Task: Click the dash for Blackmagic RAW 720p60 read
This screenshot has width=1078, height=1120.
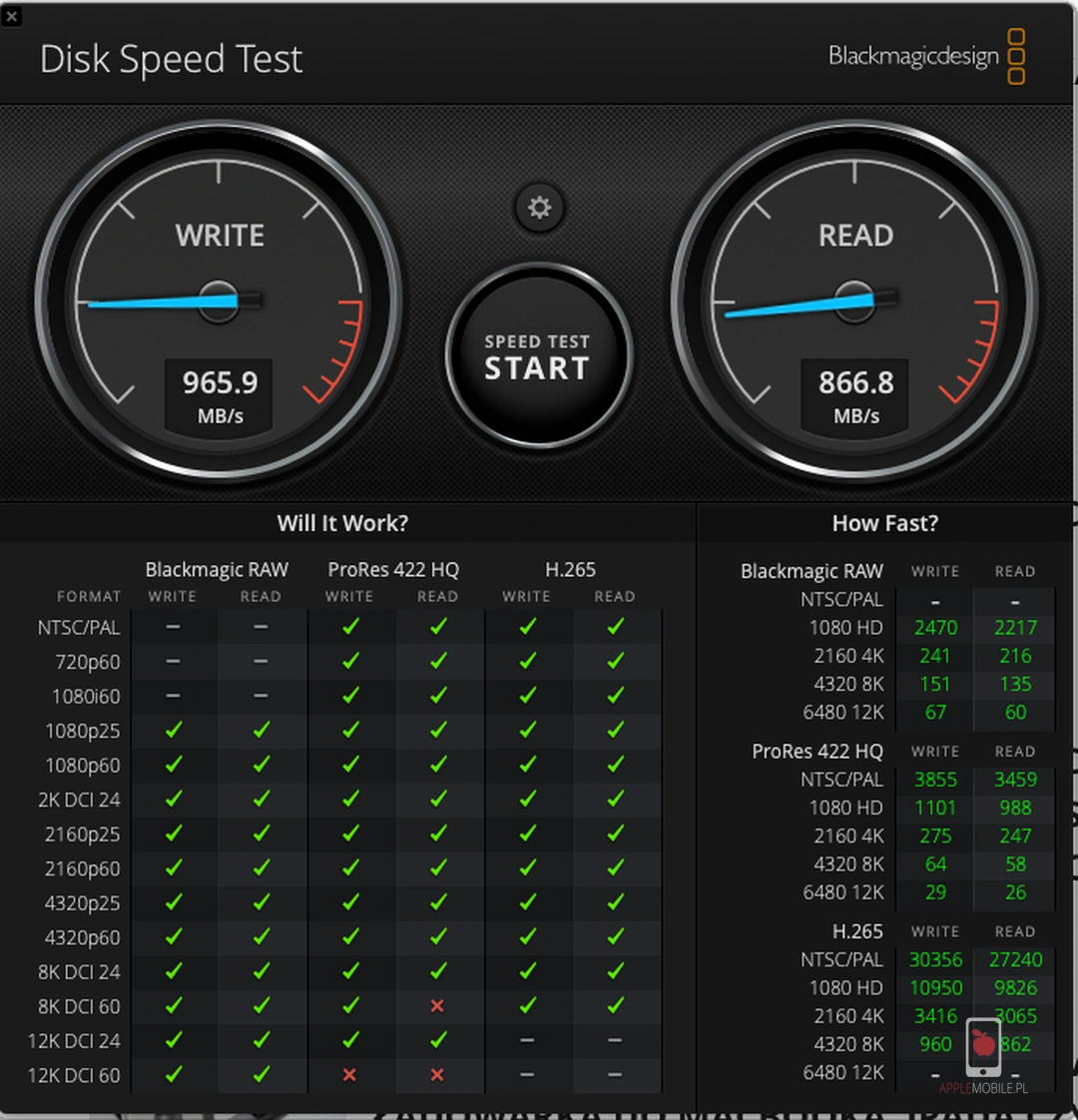Action: point(261,662)
